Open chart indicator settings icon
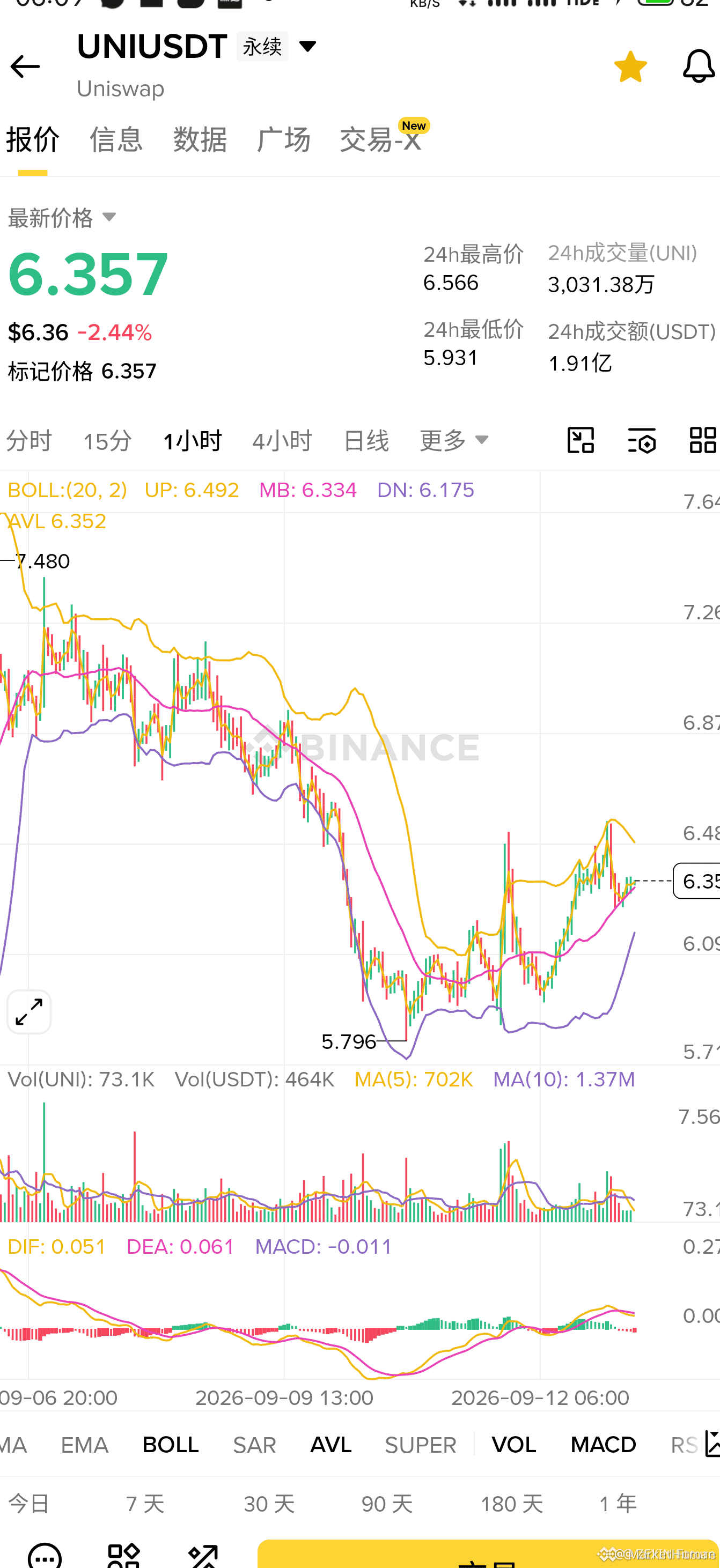This screenshot has width=720, height=1568. (642, 440)
